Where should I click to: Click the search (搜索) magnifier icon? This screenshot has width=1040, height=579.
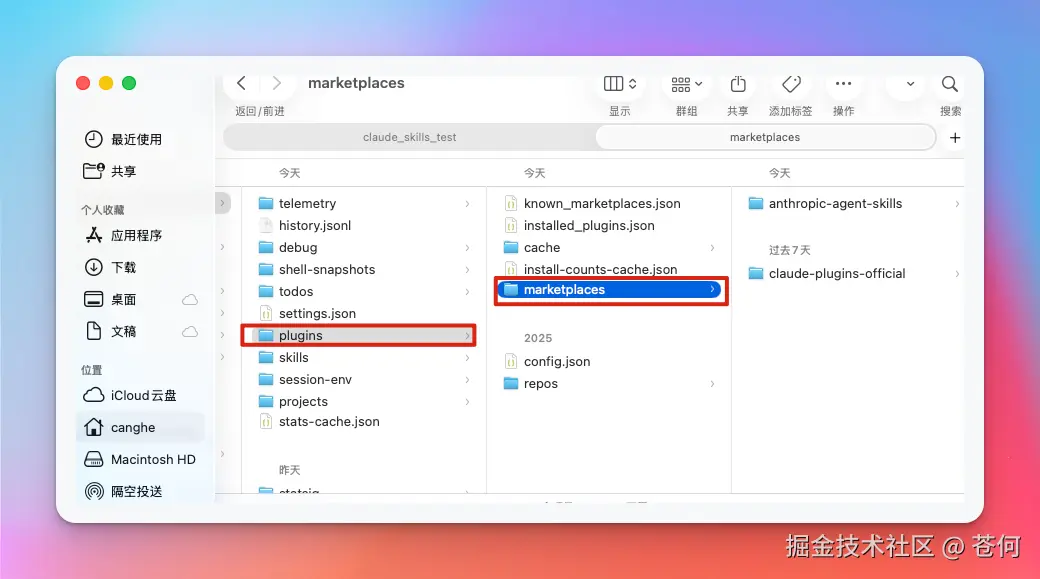pyautogui.click(x=948, y=84)
